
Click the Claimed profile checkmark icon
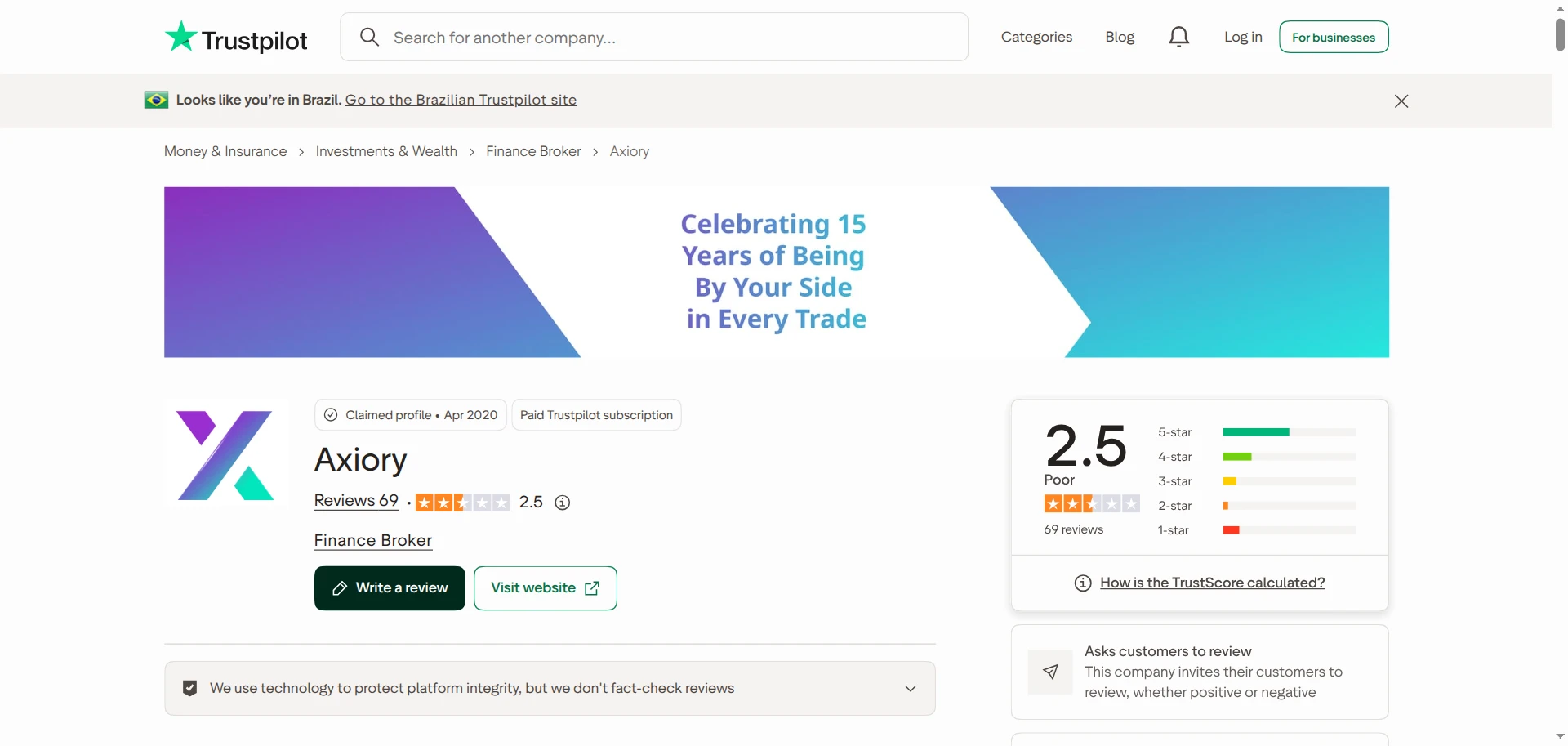click(331, 415)
